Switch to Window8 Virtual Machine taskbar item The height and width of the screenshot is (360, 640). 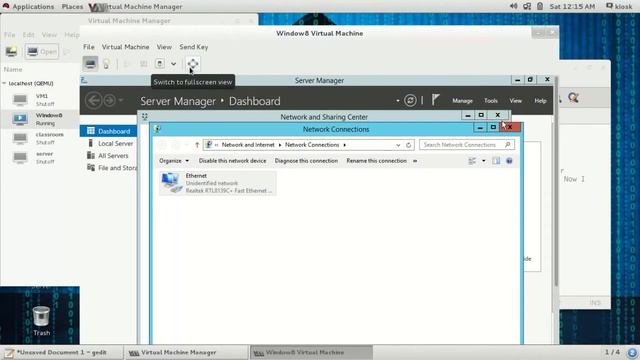tap(311, 352)
